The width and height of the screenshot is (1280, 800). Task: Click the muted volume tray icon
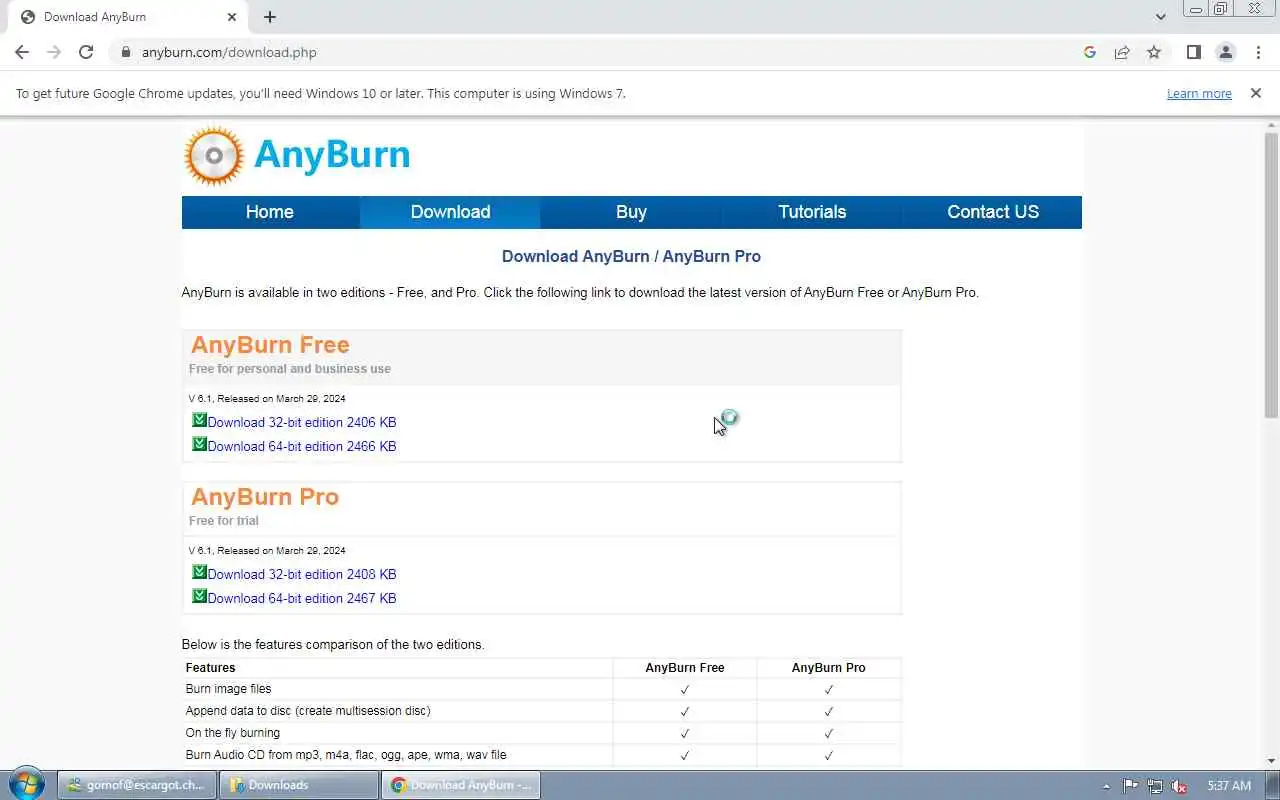[x=1180, y=786]
